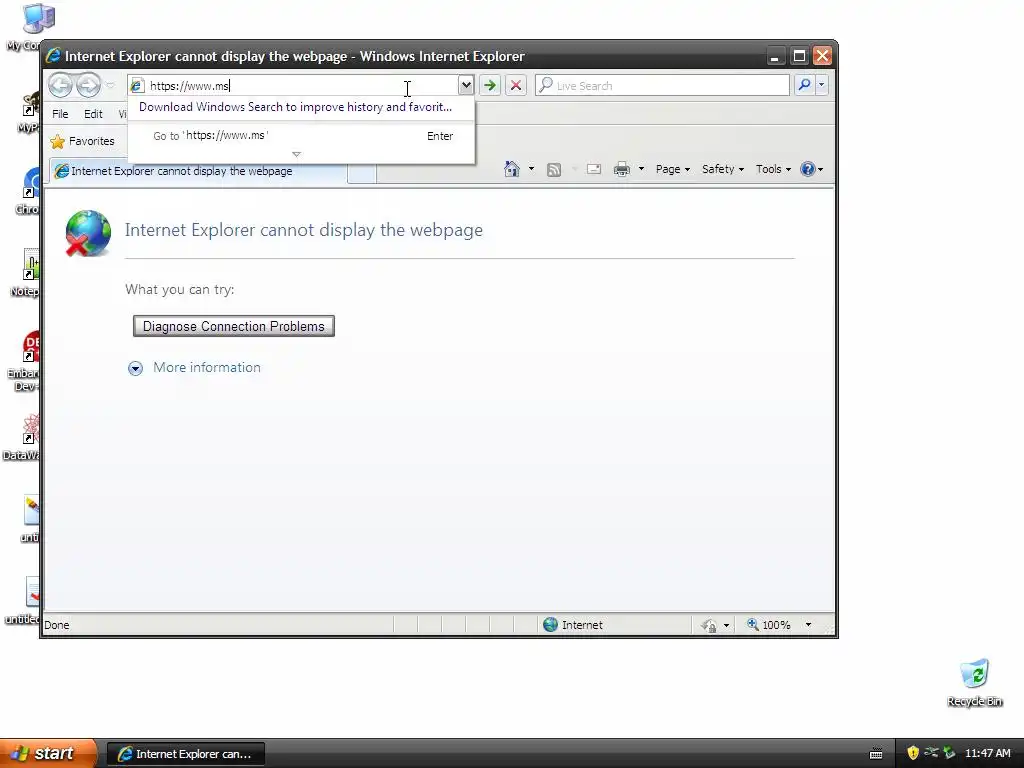
Task: Choose Go to 'https://www.ms' suggestion
Action: (301, 136)
